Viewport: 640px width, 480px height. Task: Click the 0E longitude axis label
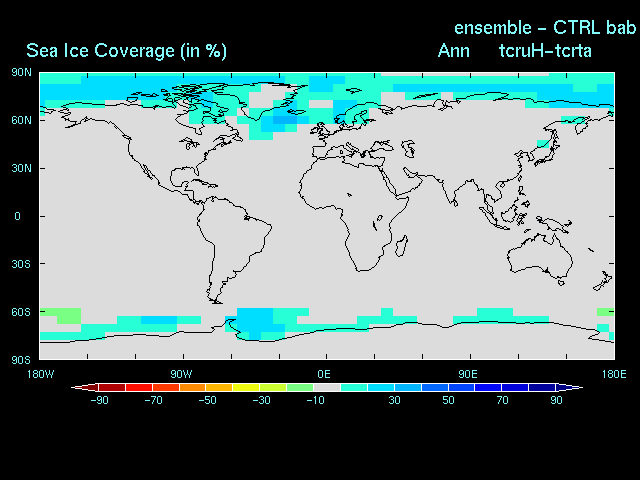[325, 373]
